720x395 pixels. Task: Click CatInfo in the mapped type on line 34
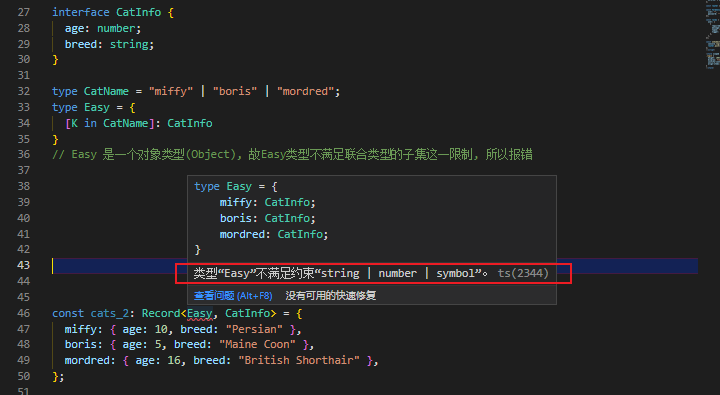pyautogui.click(x=190, y=123)
